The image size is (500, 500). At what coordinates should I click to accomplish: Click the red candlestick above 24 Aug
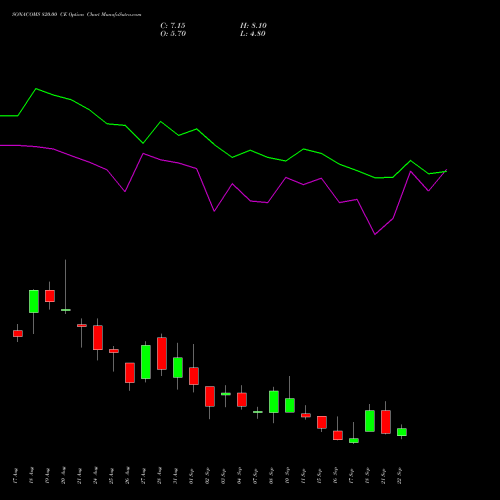(x=98, y=337)
